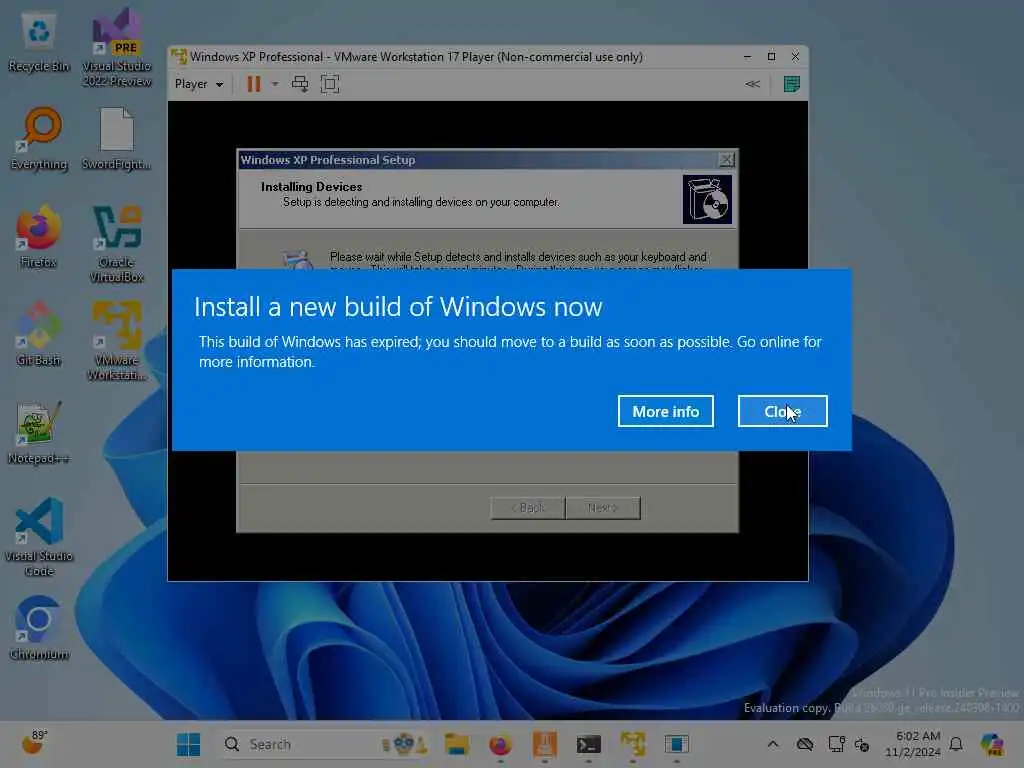This screenshot has height=768, width=1024.
Task: Enter VMware full screen mode
Action: coord(330,84)
